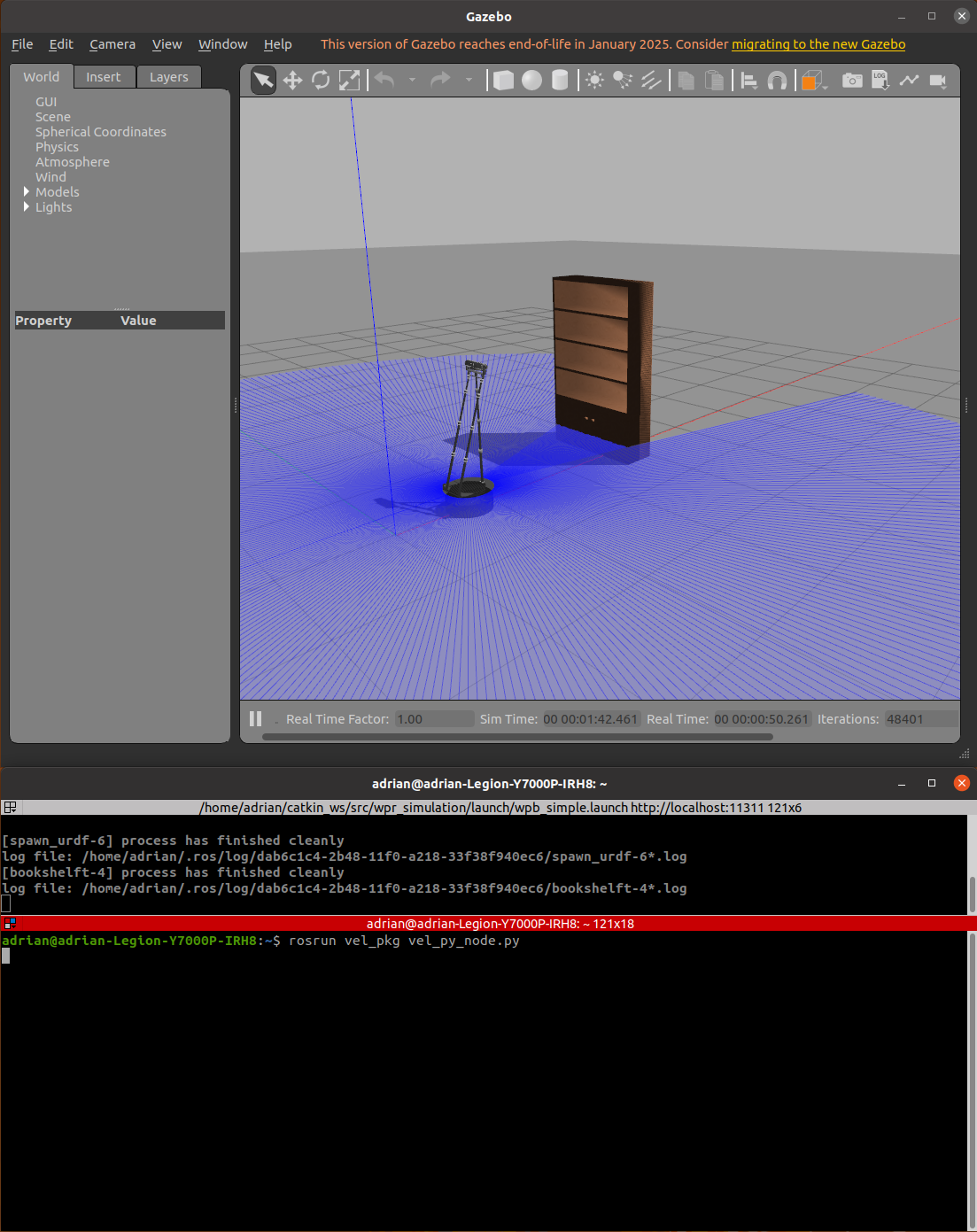Screen dimensions: 977x1232
Task: Click the Real Time value field
Action: 762,719
